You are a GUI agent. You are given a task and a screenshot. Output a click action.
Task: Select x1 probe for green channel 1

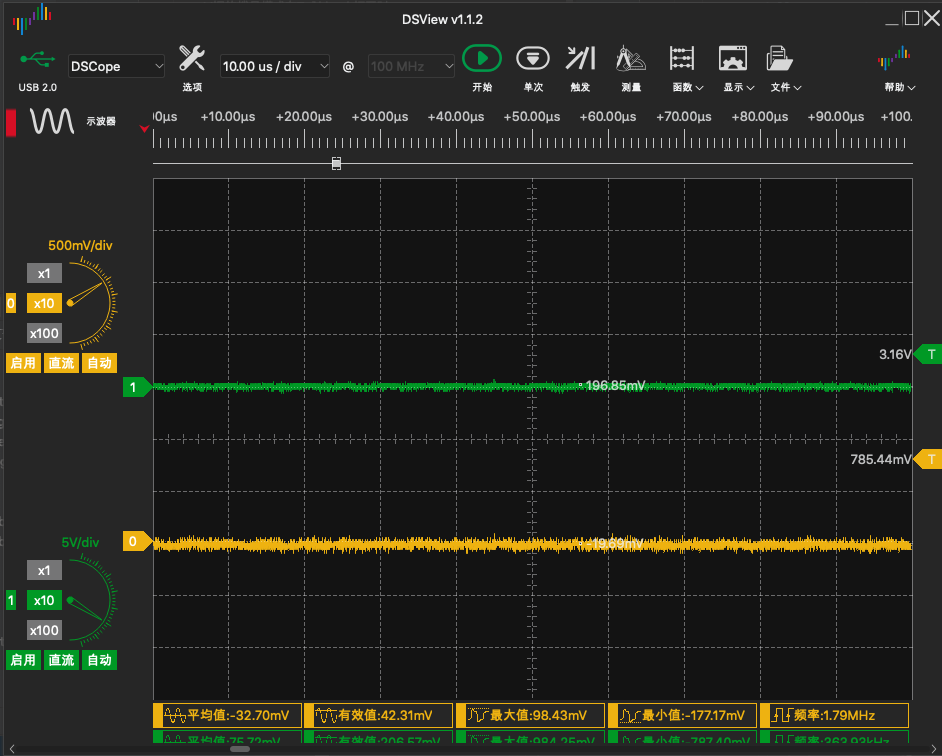(44, 570)
